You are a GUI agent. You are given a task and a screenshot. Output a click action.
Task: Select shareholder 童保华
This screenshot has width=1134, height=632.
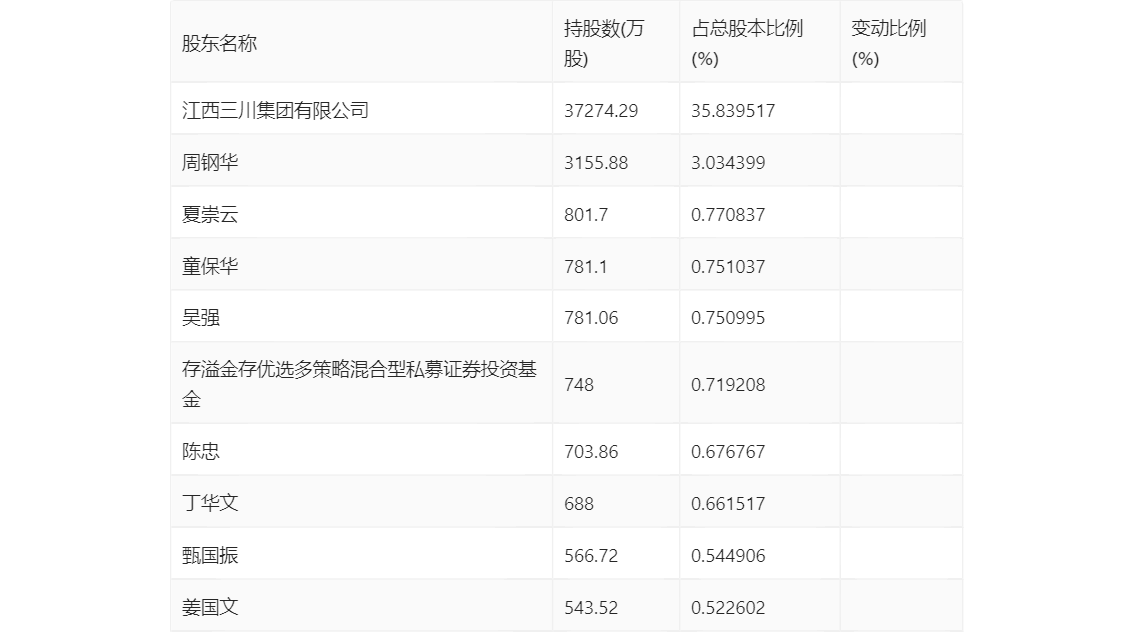click(x=210, y=267)
